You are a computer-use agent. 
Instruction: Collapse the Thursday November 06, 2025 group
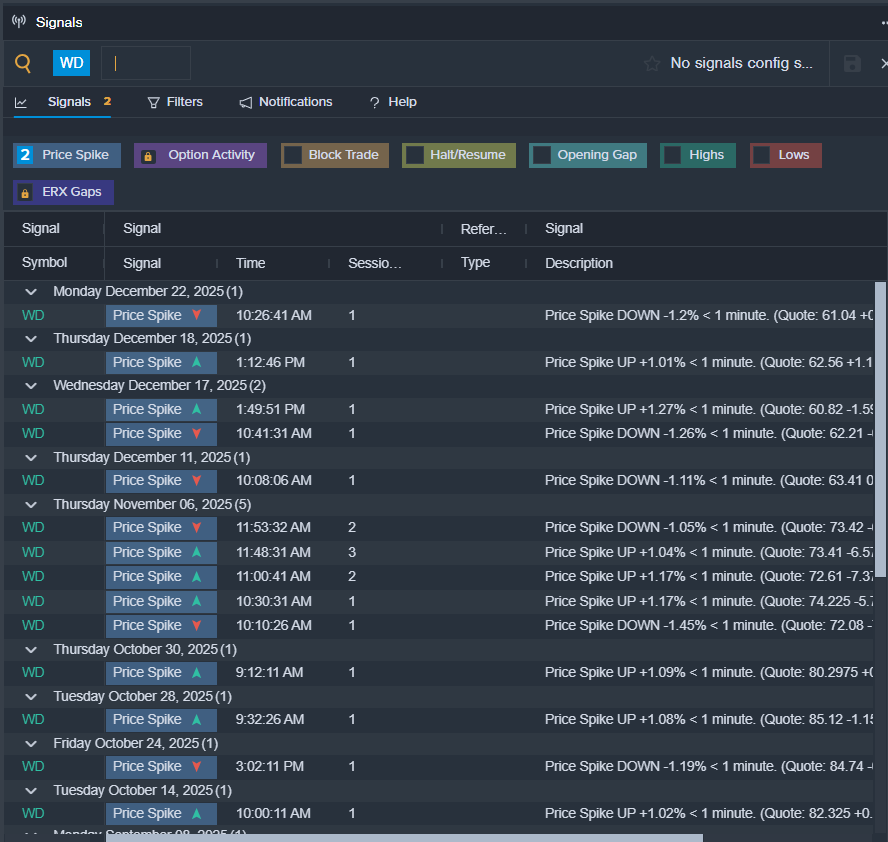coord(32,504)
